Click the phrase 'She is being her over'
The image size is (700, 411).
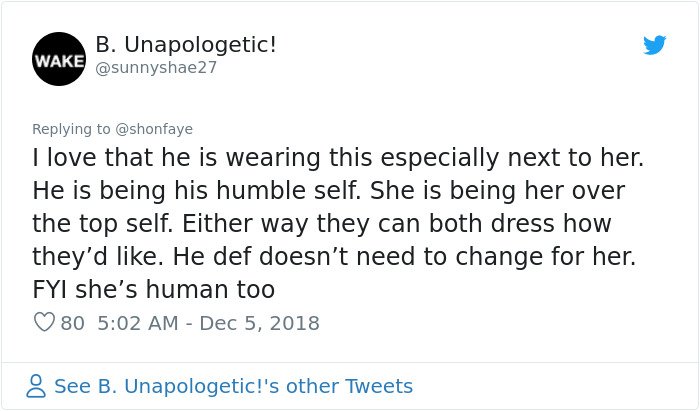(497, 191)
